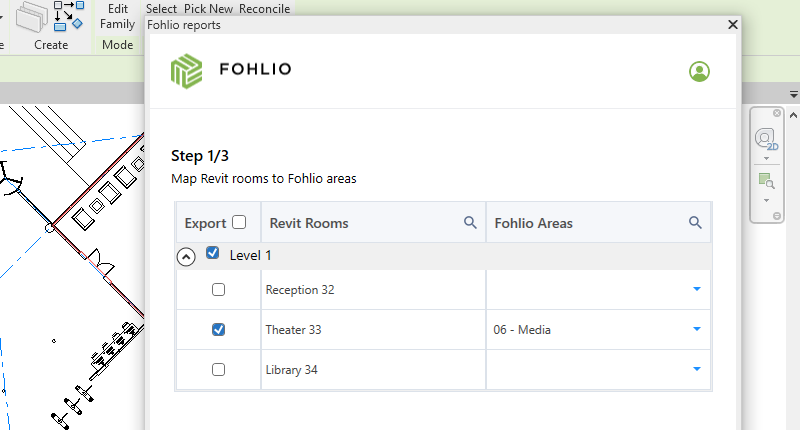Check the Reception 32 export checkbox
Screen dimensions: 800x430
(218, 290)
